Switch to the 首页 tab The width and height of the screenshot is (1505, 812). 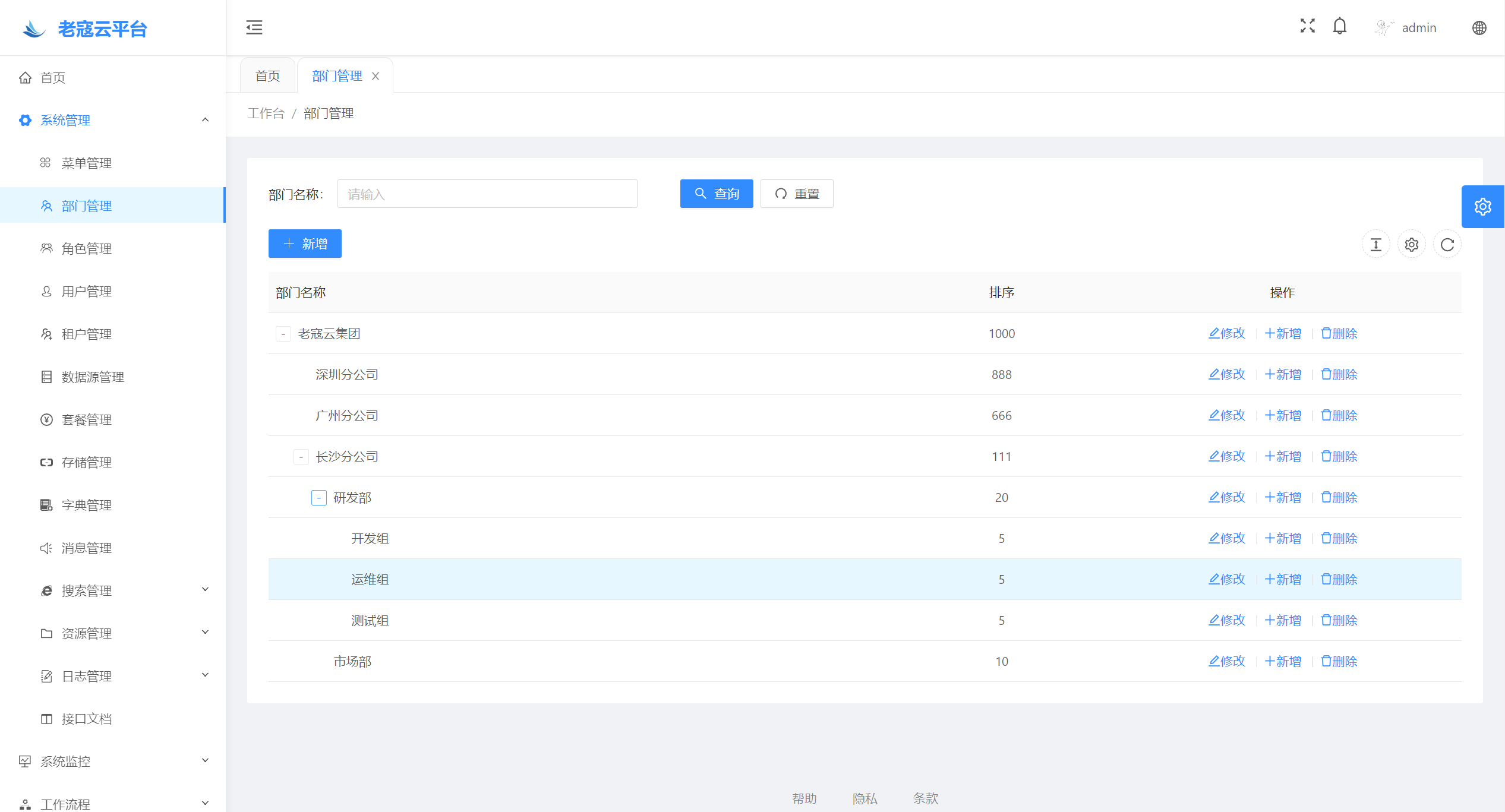point(267,76)
